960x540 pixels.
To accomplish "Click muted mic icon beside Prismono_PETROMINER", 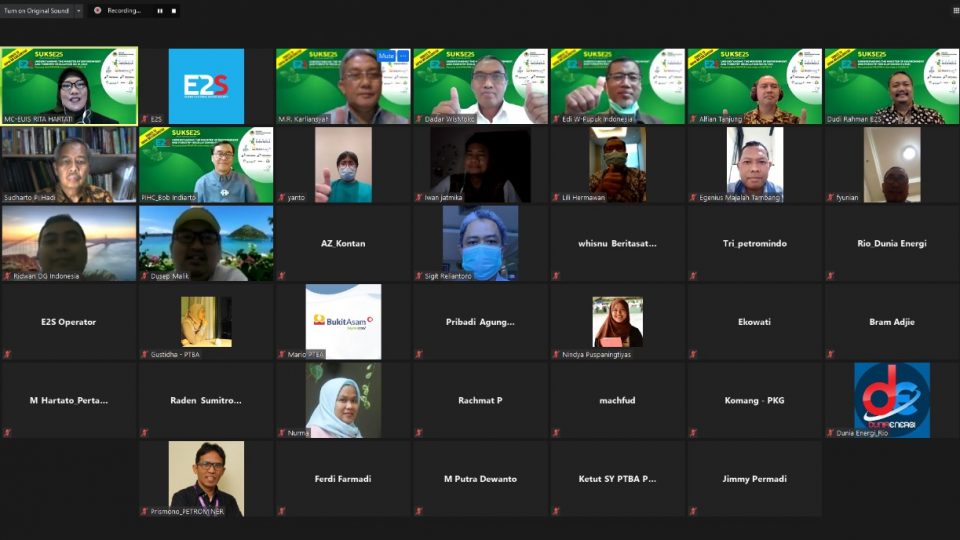I will (x=144, y=511).
